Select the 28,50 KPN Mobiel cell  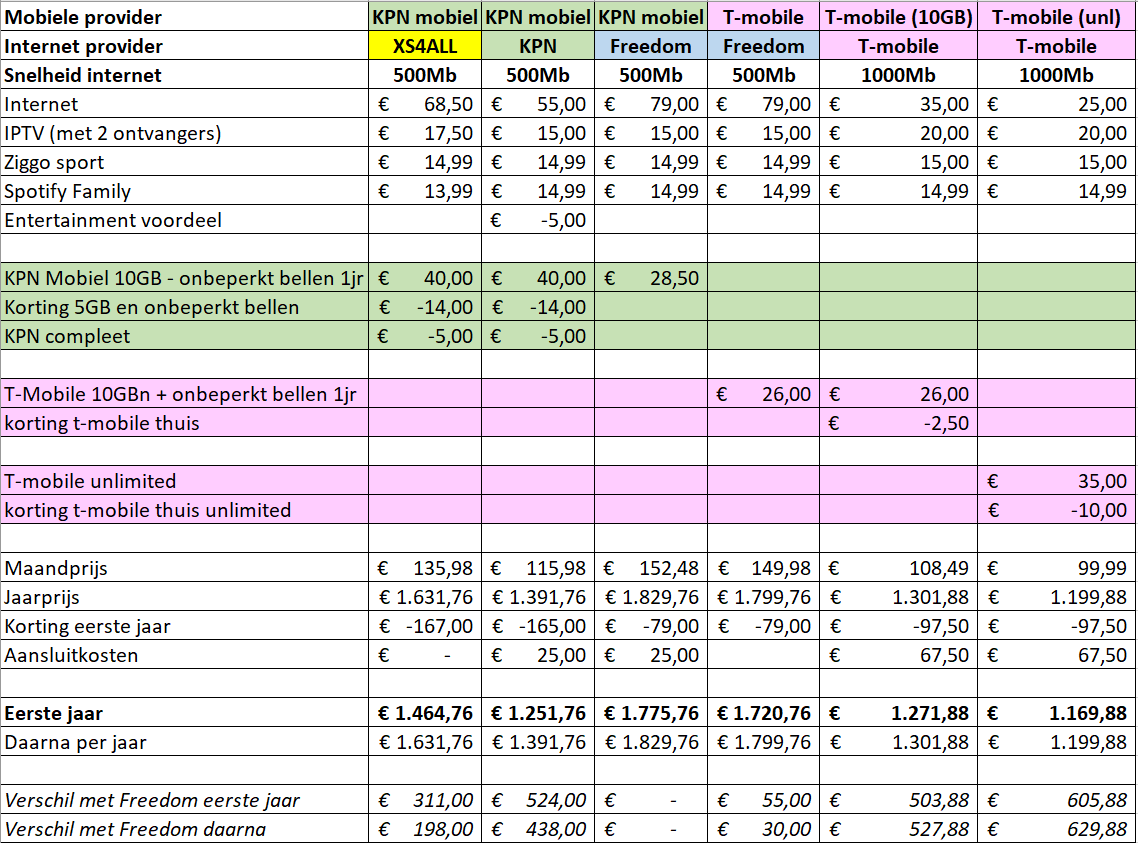(650, 278)
